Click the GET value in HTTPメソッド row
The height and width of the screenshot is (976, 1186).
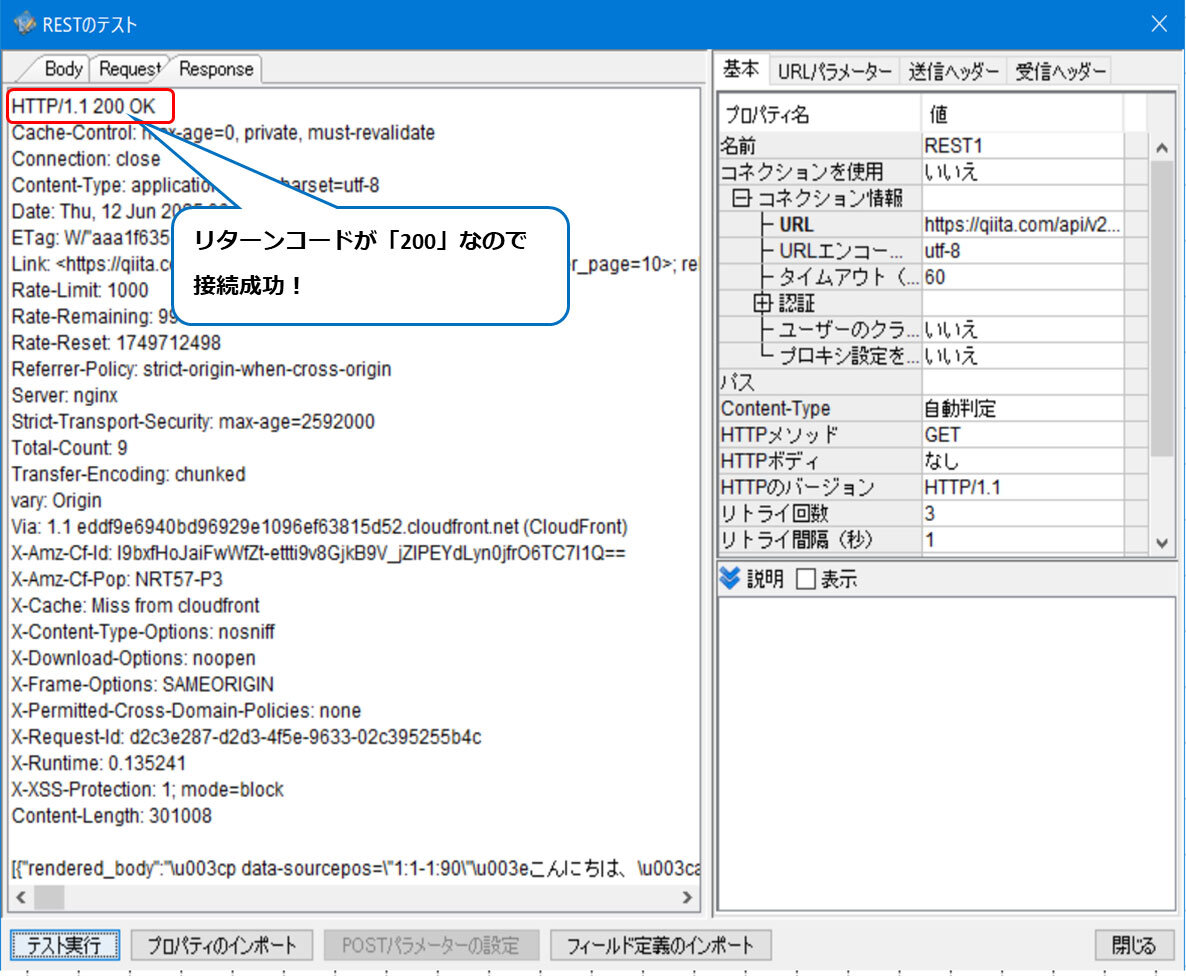[941, 434]
